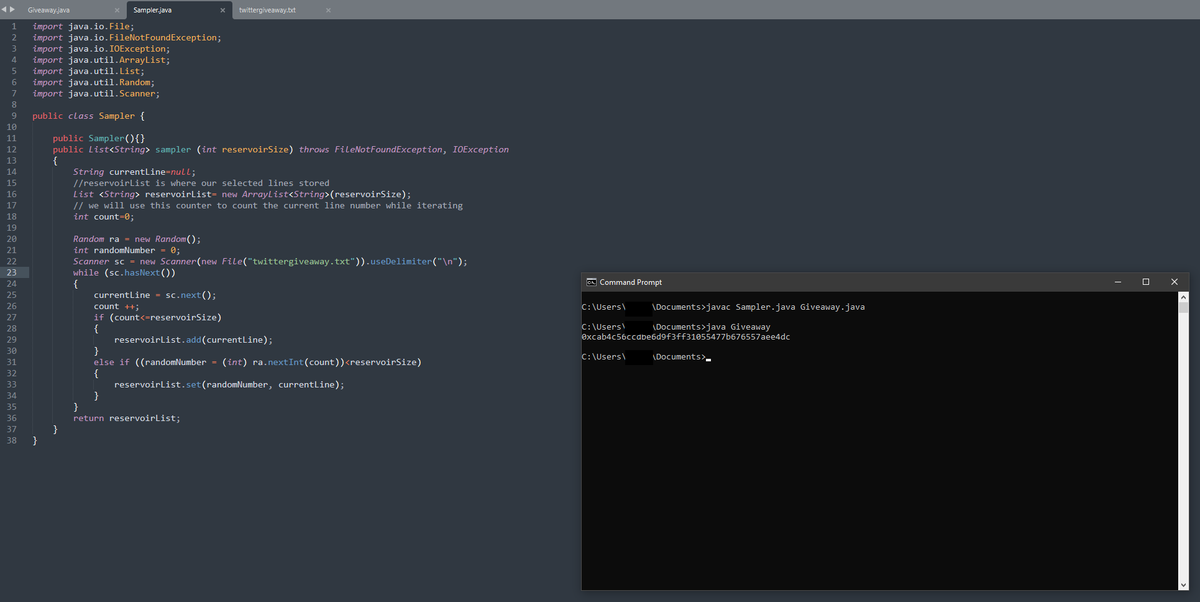Close the Command Prompt window

[1174, 282]
